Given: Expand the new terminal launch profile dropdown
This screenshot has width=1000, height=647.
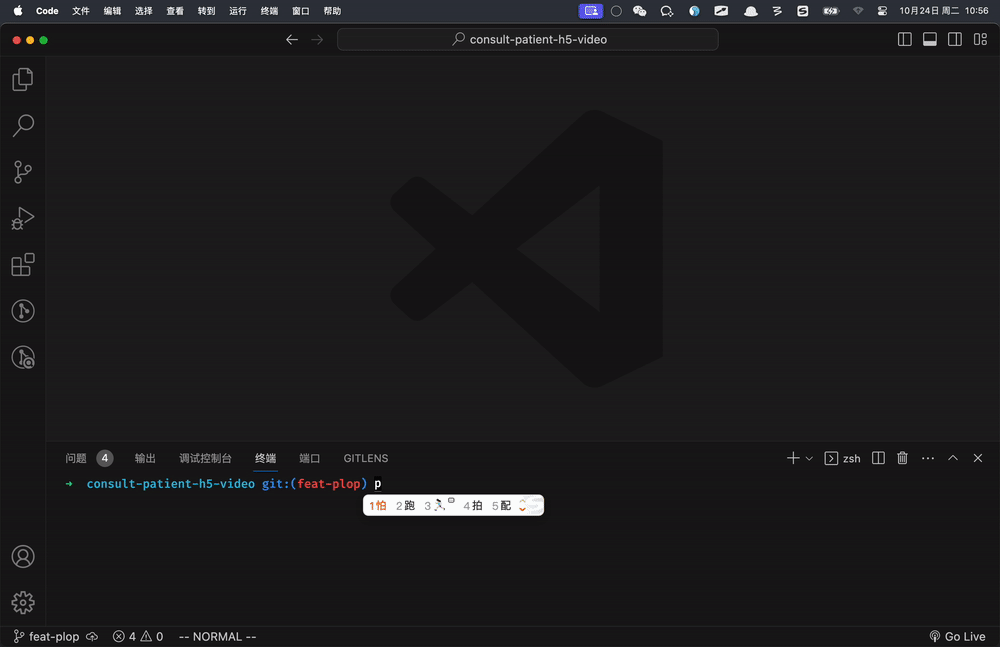Looking at the screenshot, I should (x=809, y=458).
